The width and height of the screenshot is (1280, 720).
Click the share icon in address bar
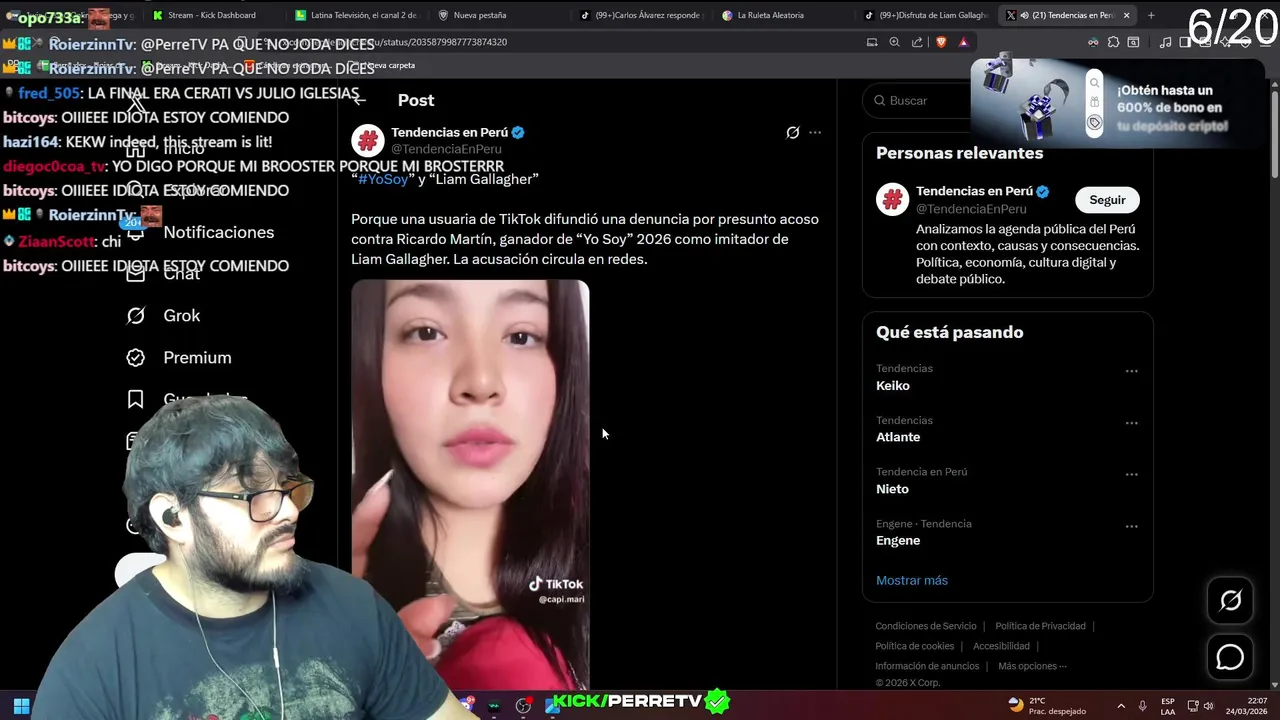click(917, 42)
